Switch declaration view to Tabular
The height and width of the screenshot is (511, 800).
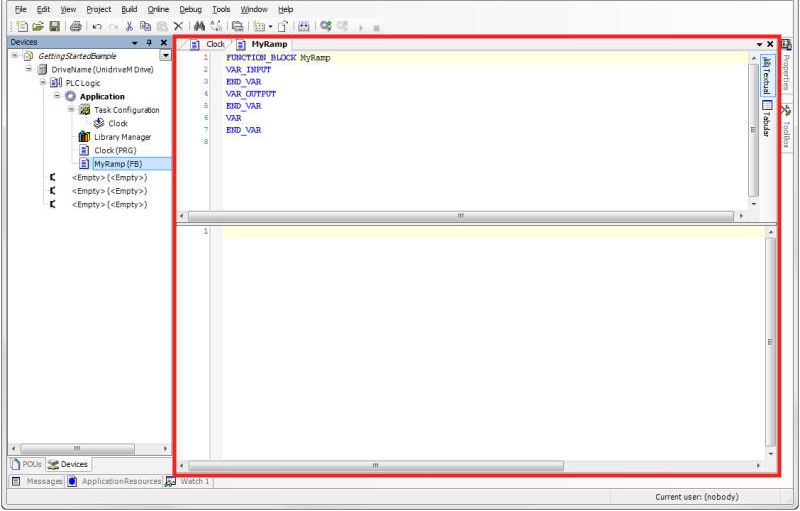[767, 118]
